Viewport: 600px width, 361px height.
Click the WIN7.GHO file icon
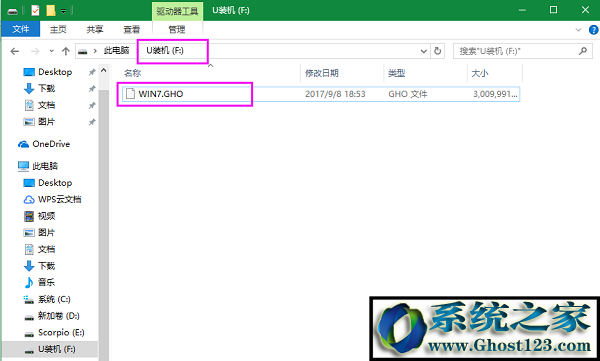pyautogui.click(x=130, y=94)
